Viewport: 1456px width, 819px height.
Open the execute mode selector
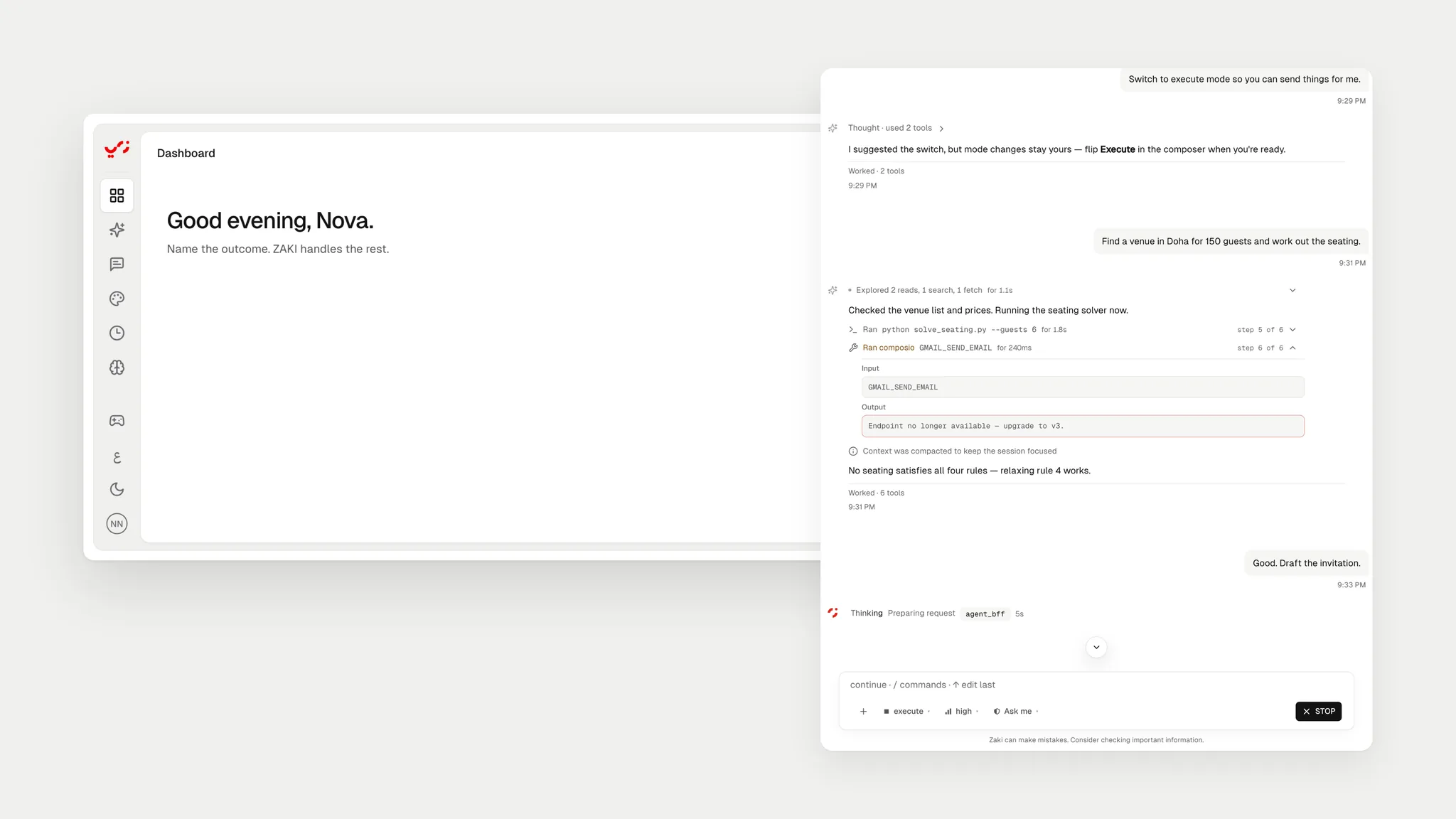(906, 711)
